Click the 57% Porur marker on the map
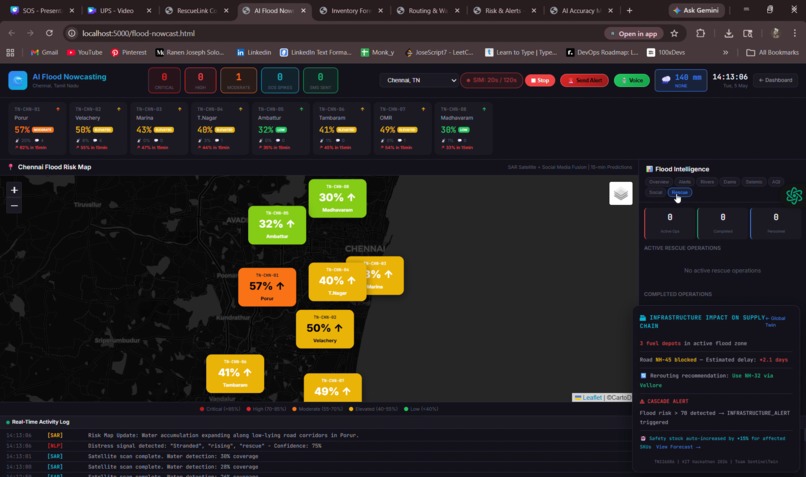The width and height of the screenshot is (806, 477). coord(267,287)
